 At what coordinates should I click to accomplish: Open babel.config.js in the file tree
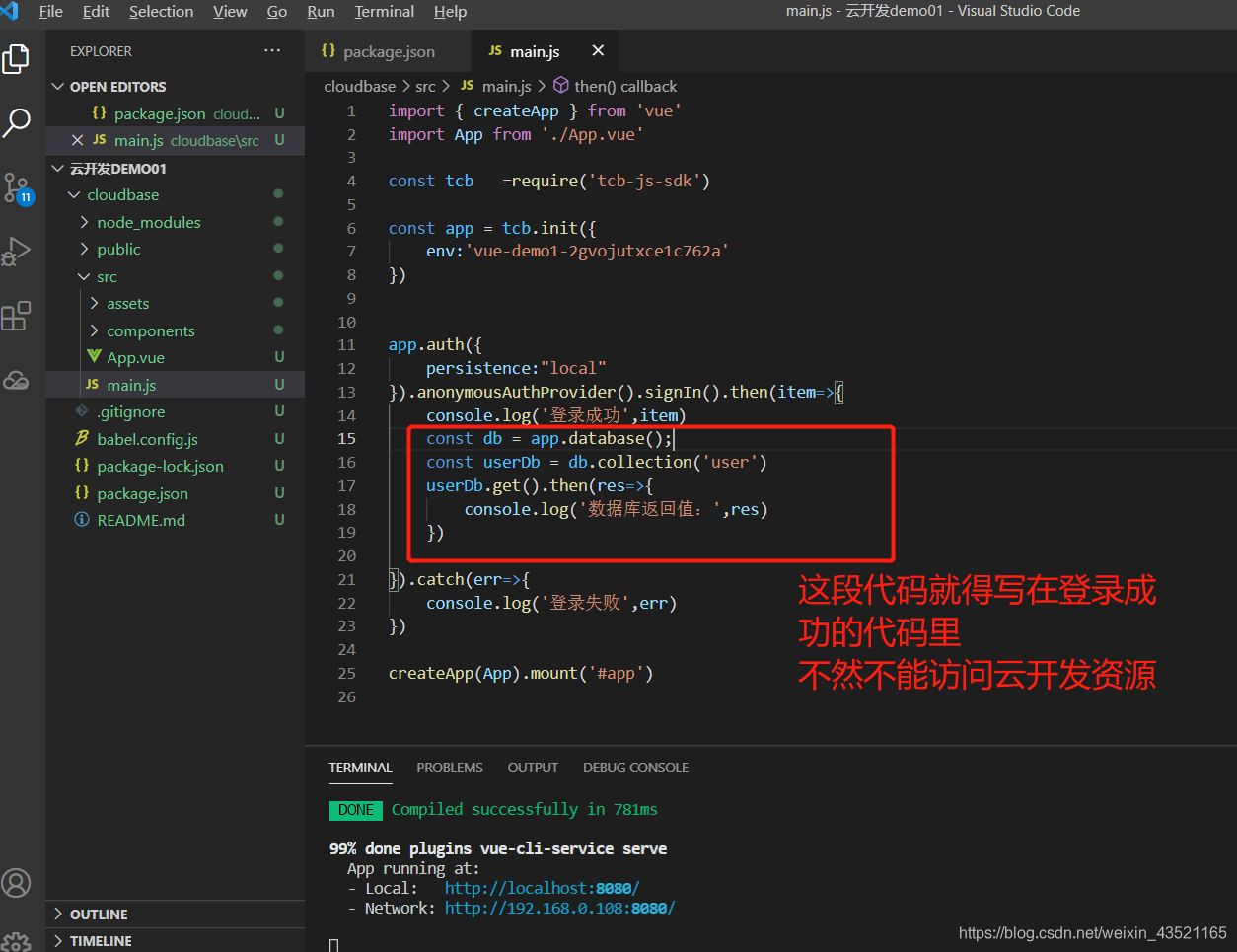175,439
